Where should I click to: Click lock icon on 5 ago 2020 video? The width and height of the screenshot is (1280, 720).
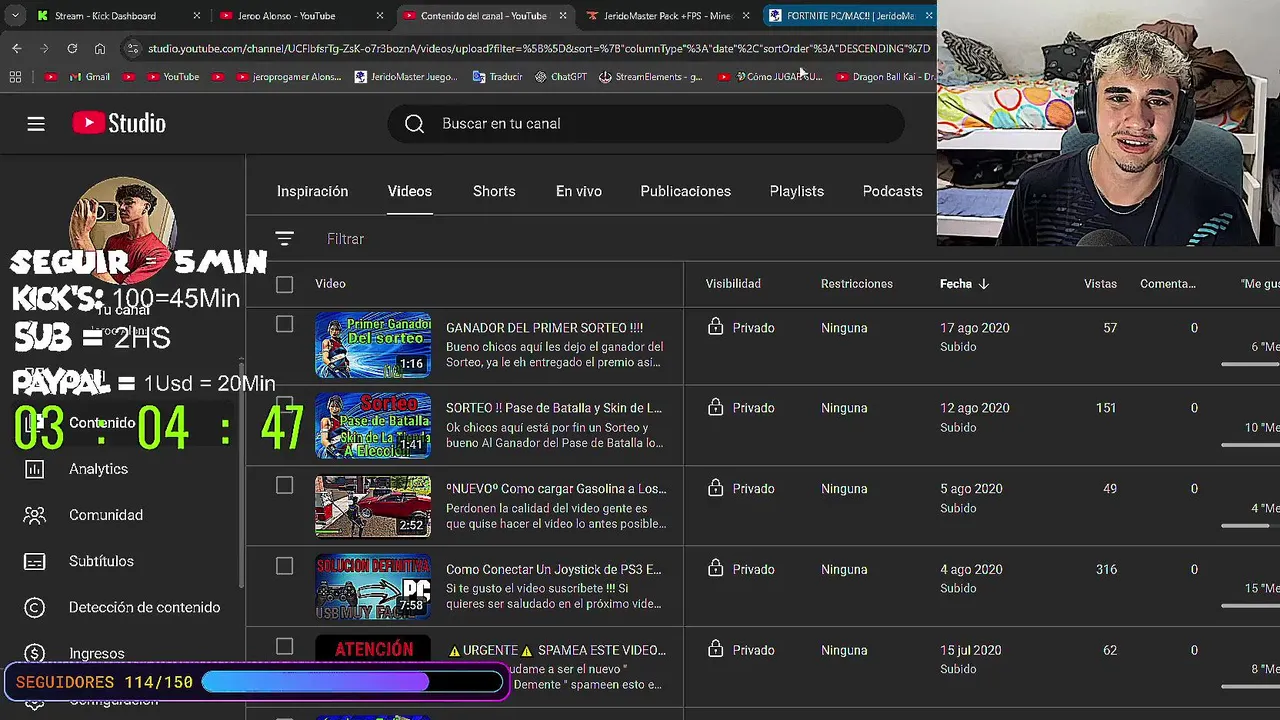point(715,488)
